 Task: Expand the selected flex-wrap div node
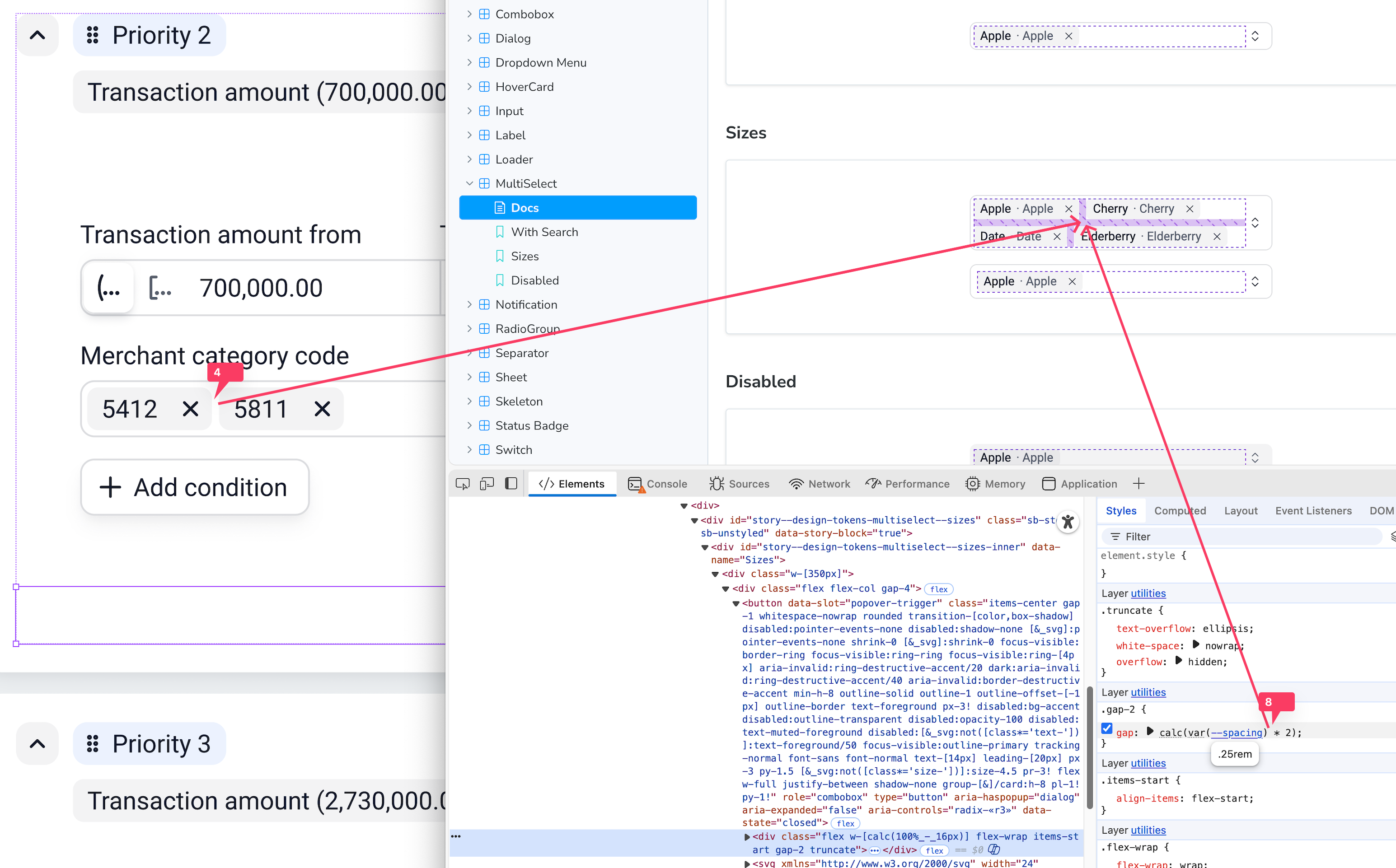point(746,837)
